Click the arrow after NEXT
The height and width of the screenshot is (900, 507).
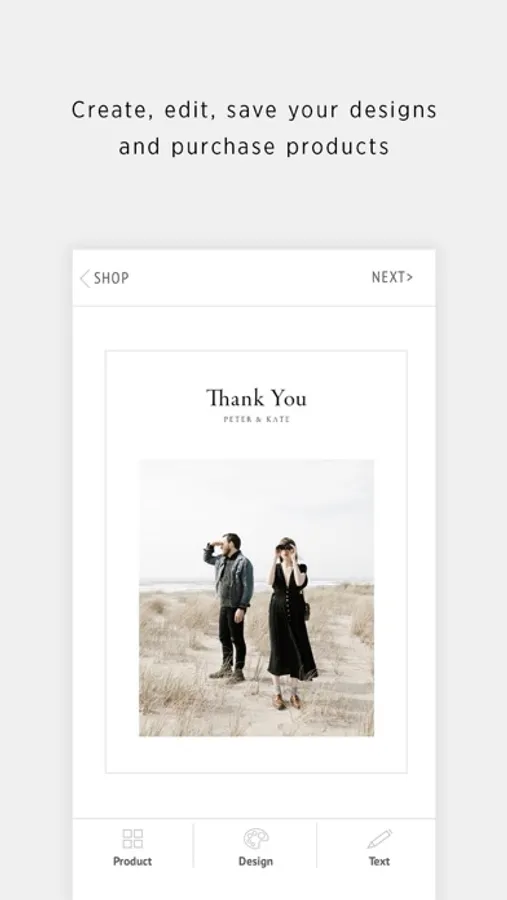tap(409, 277)
